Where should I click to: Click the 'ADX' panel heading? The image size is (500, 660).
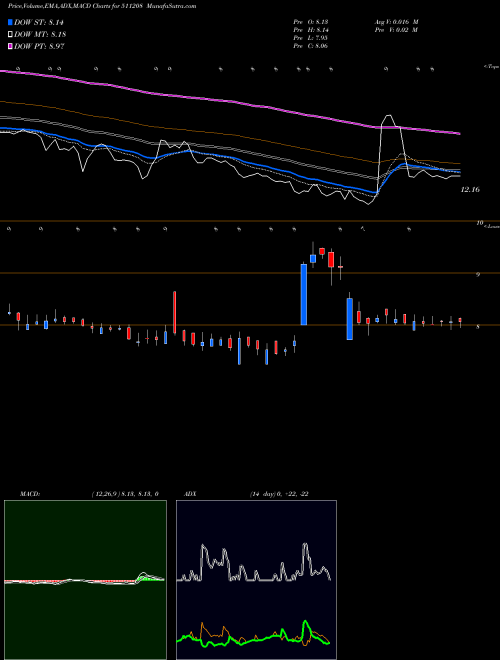tap(190, 494)
